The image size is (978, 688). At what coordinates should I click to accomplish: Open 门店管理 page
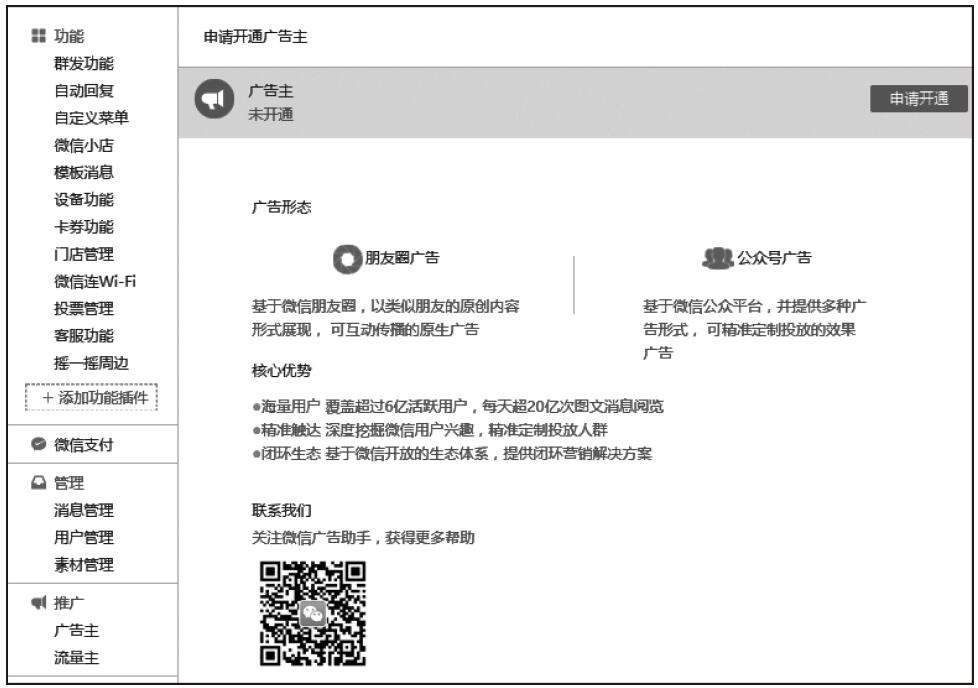(x=84, y=254)
